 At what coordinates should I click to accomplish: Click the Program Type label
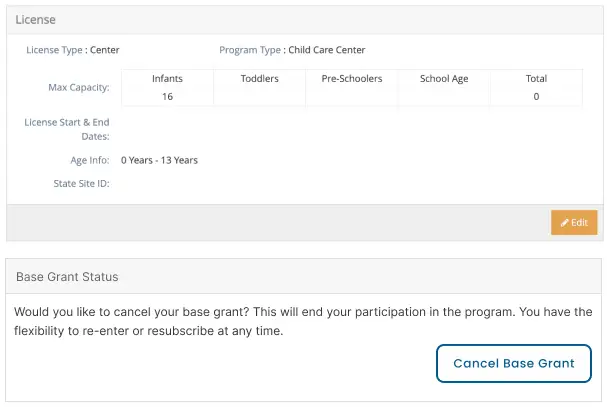tap(250, 50)
